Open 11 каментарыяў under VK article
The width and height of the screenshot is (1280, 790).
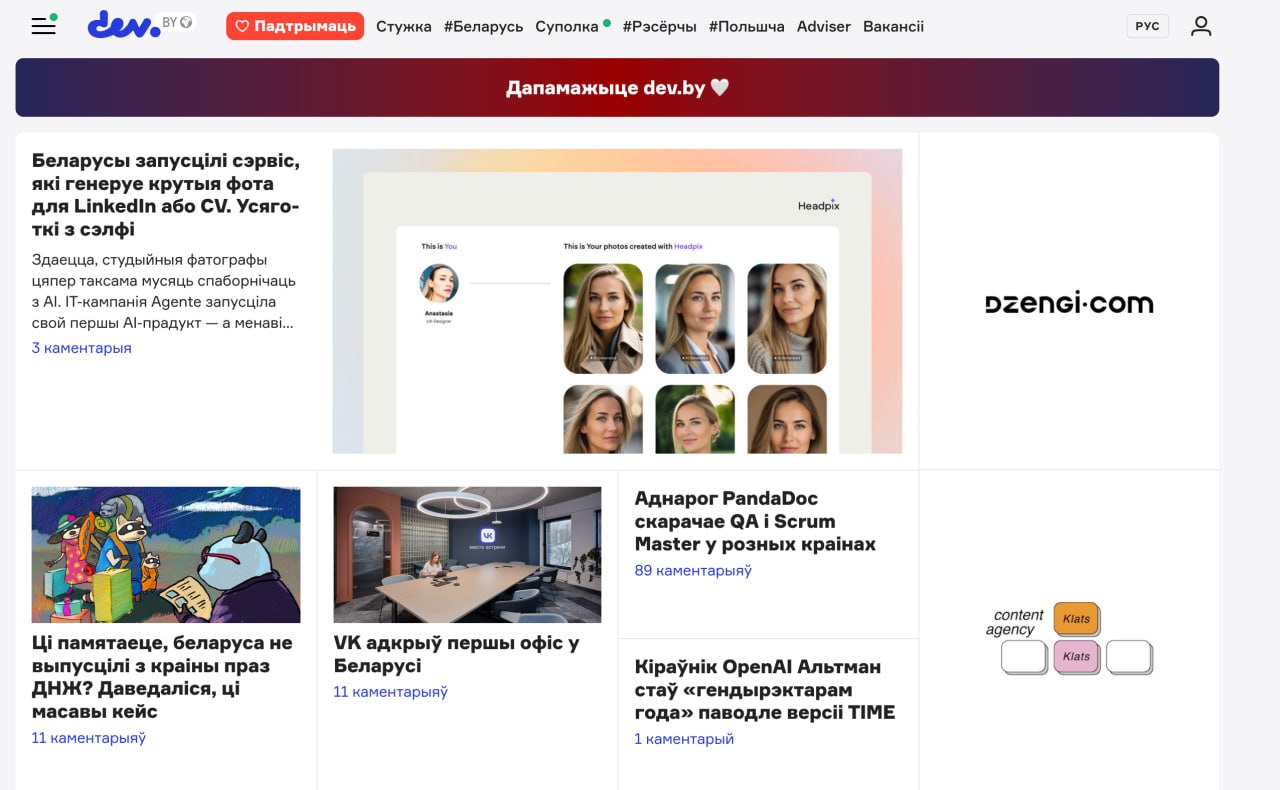tap(391, 692)
